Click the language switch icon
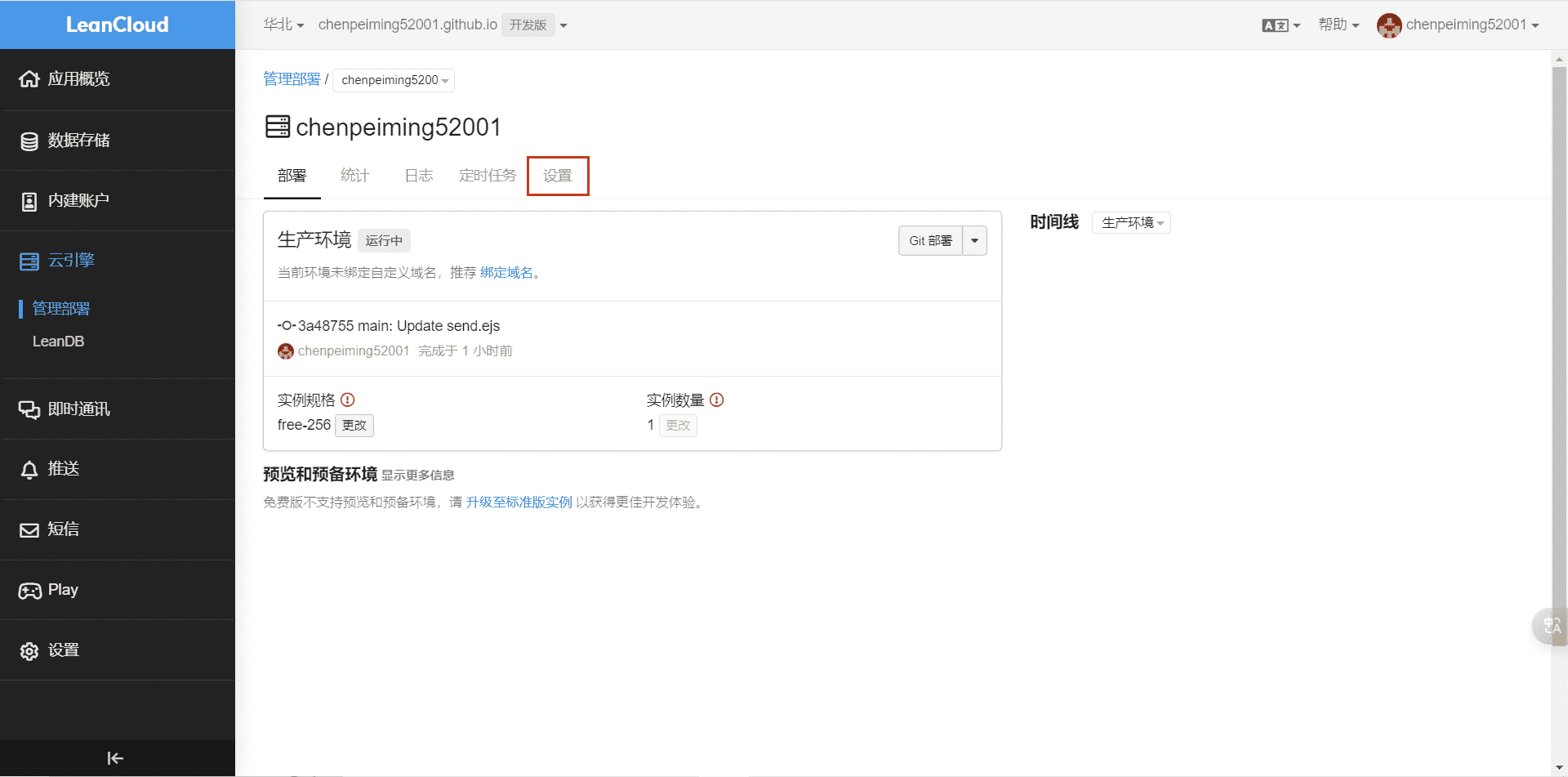The image size is (1568, 777). click(1275, 25)
